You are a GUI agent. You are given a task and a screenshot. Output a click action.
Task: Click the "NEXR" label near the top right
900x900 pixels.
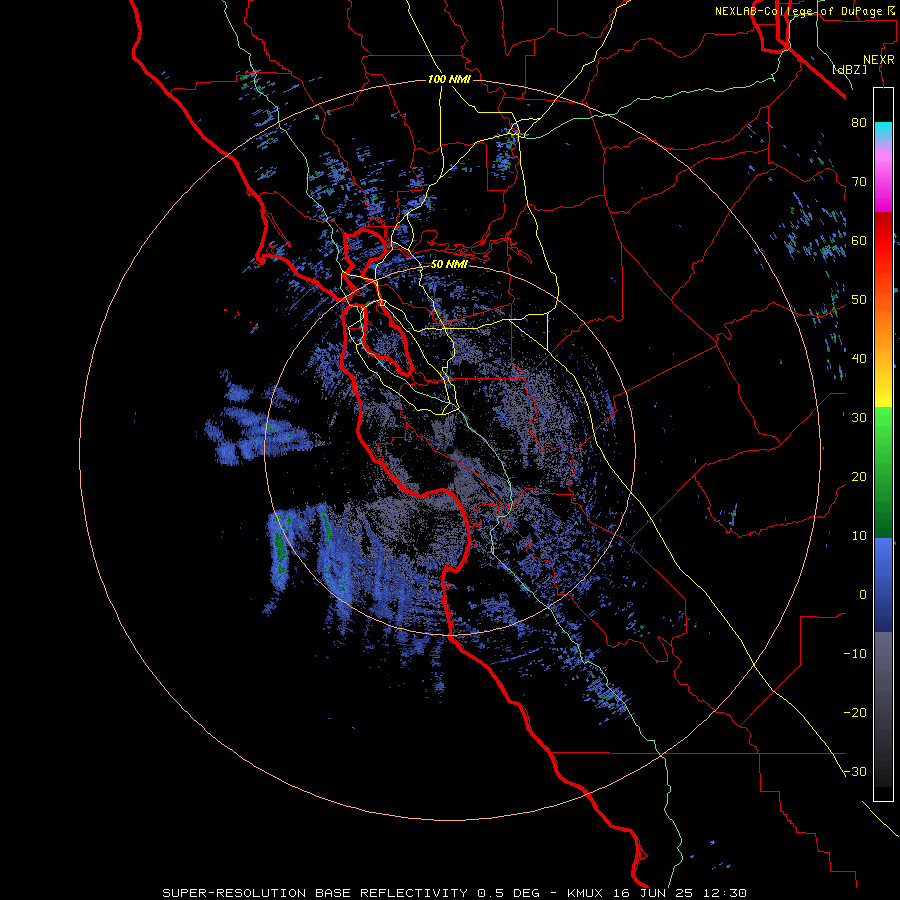(879, 60)
